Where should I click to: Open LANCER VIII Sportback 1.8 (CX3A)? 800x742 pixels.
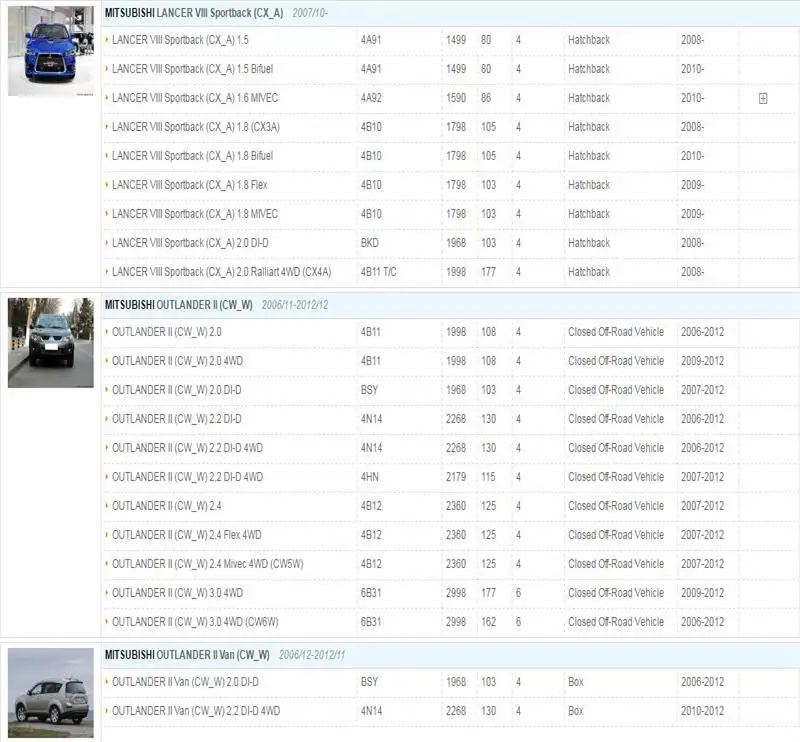click(196, 127)
